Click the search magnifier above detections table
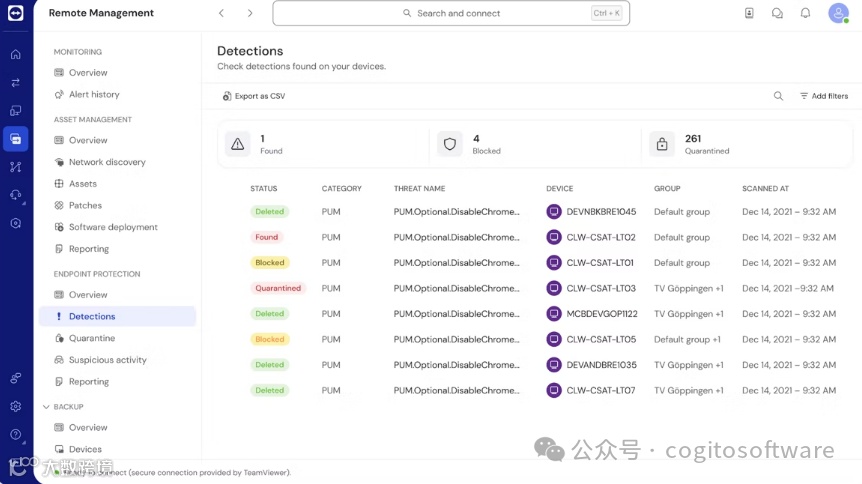This screenshot has width=862, height=484. point(778,96)
